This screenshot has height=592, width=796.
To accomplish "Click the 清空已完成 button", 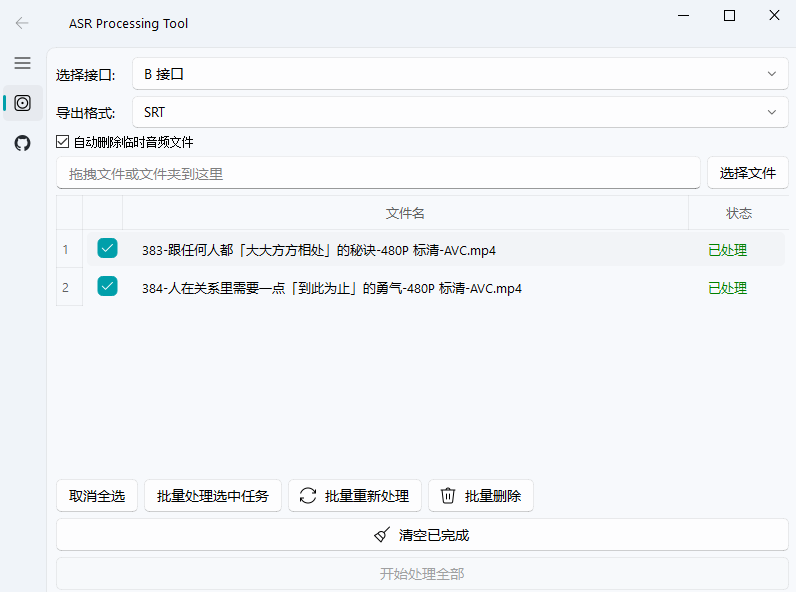I will [422, 535].
